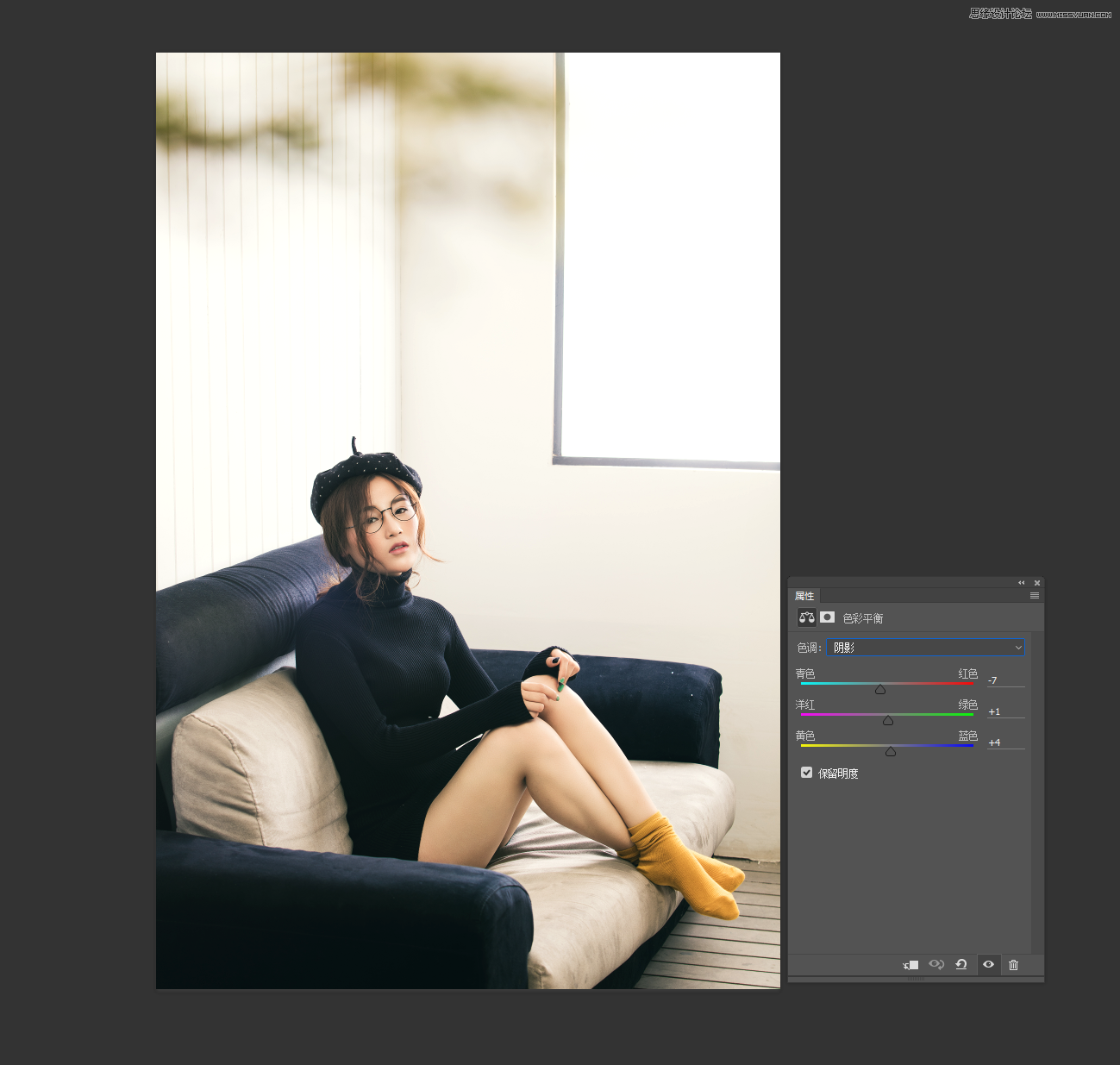
Task: Open the 色调 tone dropdown
Action: click(x=925, y=648)
